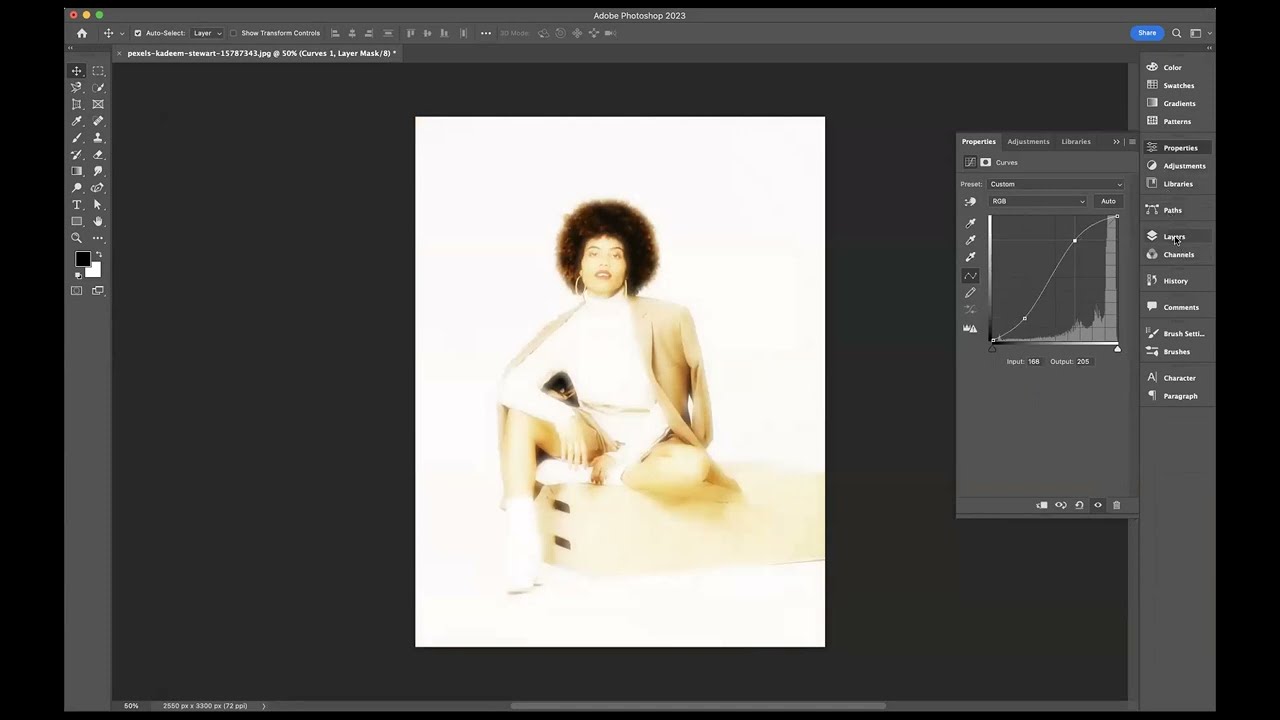Select the Dodge tool

tap(76, 188)
